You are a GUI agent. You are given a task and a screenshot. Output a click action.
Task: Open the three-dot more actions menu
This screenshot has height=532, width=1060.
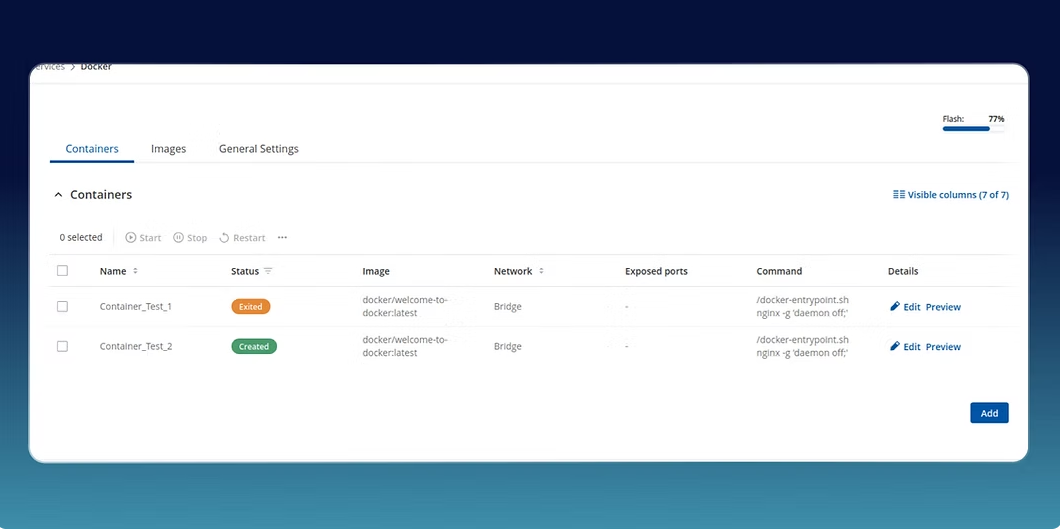[282, 238]
